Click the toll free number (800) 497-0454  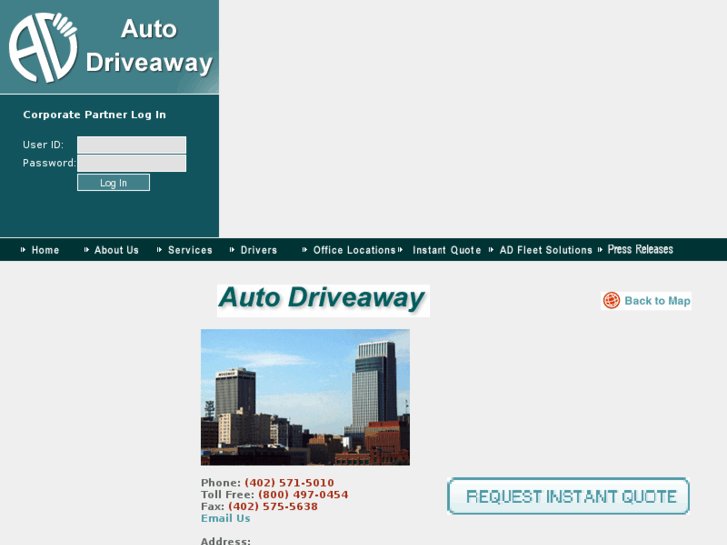point(303,495)
